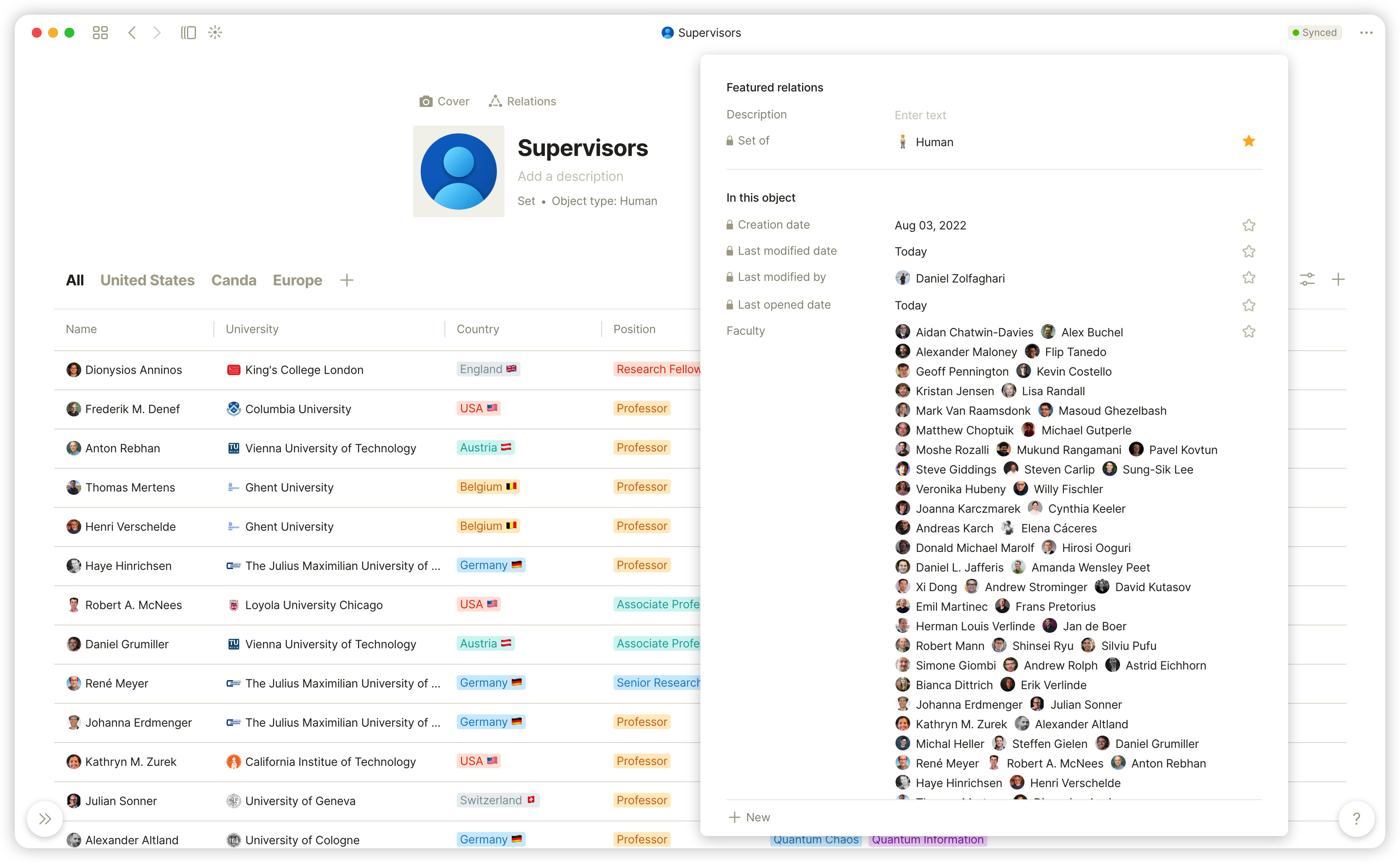The height and width of the screenshot is (863, 1400).
Task: Click Set of relation label
Action: (x=753, y=140)
